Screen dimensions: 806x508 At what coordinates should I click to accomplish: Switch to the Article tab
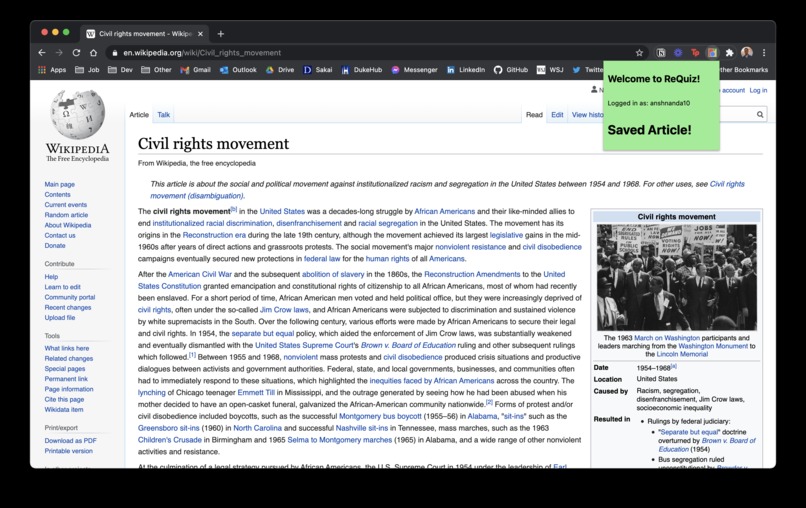(139, 115)
